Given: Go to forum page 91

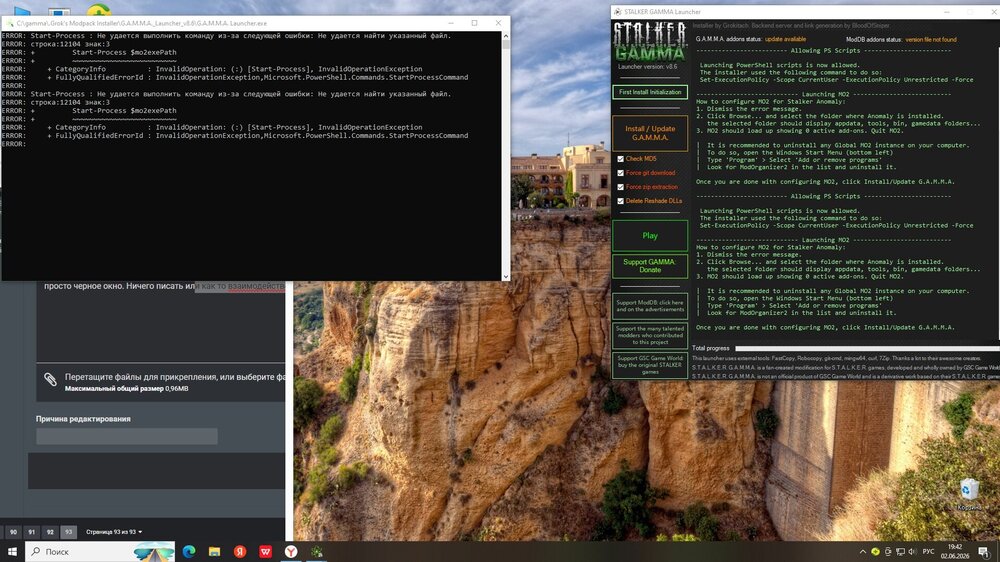Looking at the screenshot, I should coord(31,531).
